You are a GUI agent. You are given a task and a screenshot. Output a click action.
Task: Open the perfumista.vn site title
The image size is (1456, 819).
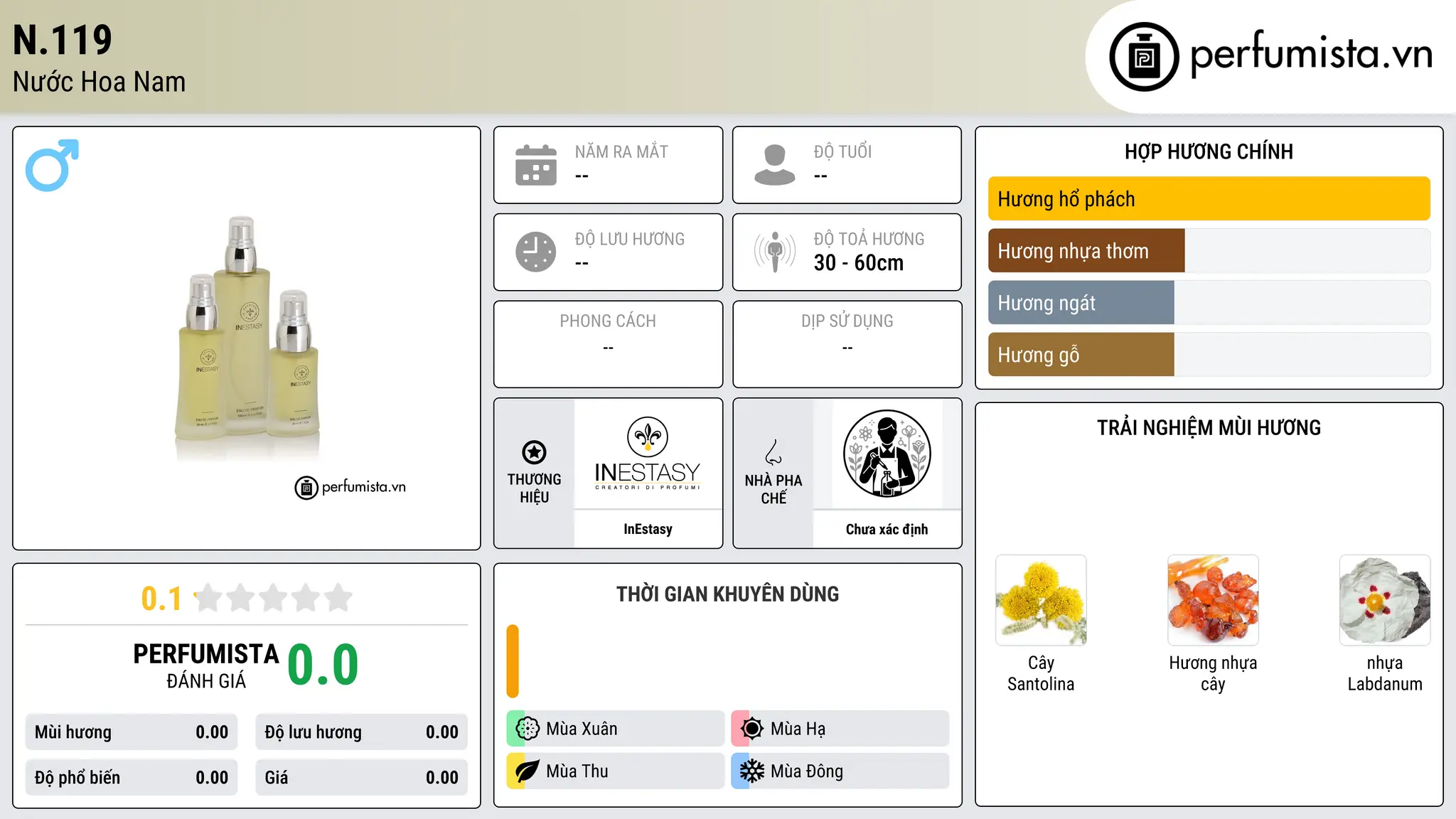click(1311, 55)
